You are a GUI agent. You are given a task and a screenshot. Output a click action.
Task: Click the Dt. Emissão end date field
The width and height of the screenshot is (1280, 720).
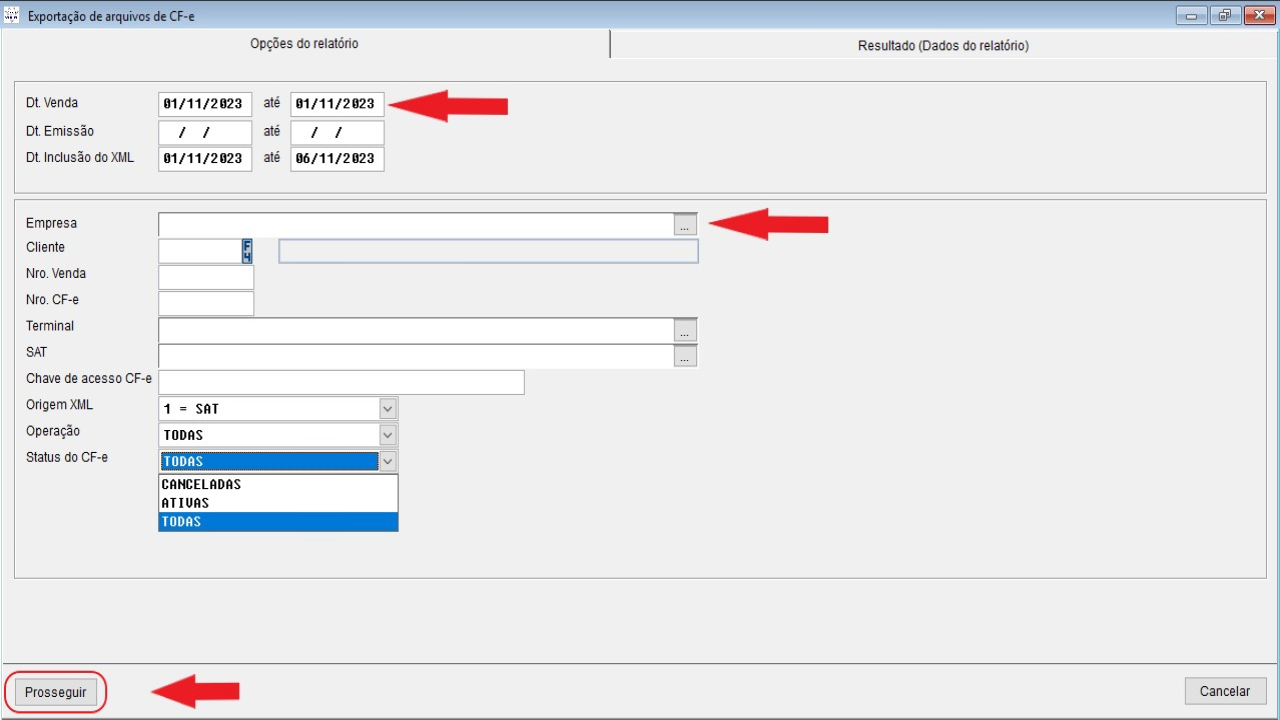pyautogui.click(x=337, y=132)
